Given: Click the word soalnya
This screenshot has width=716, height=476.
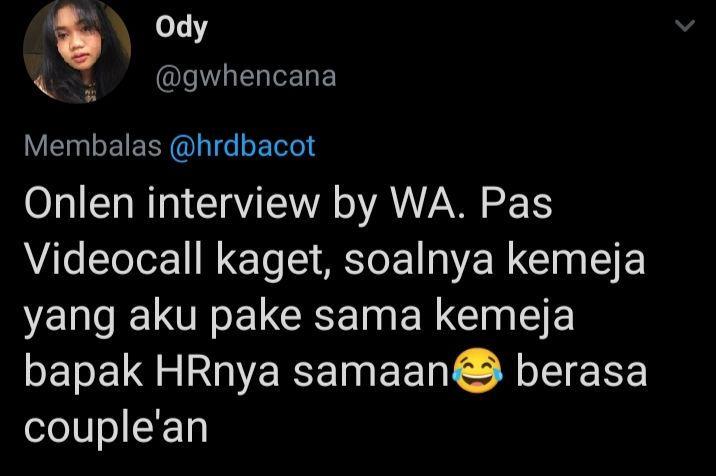Looking at the screenshot, I should point(419,262).
